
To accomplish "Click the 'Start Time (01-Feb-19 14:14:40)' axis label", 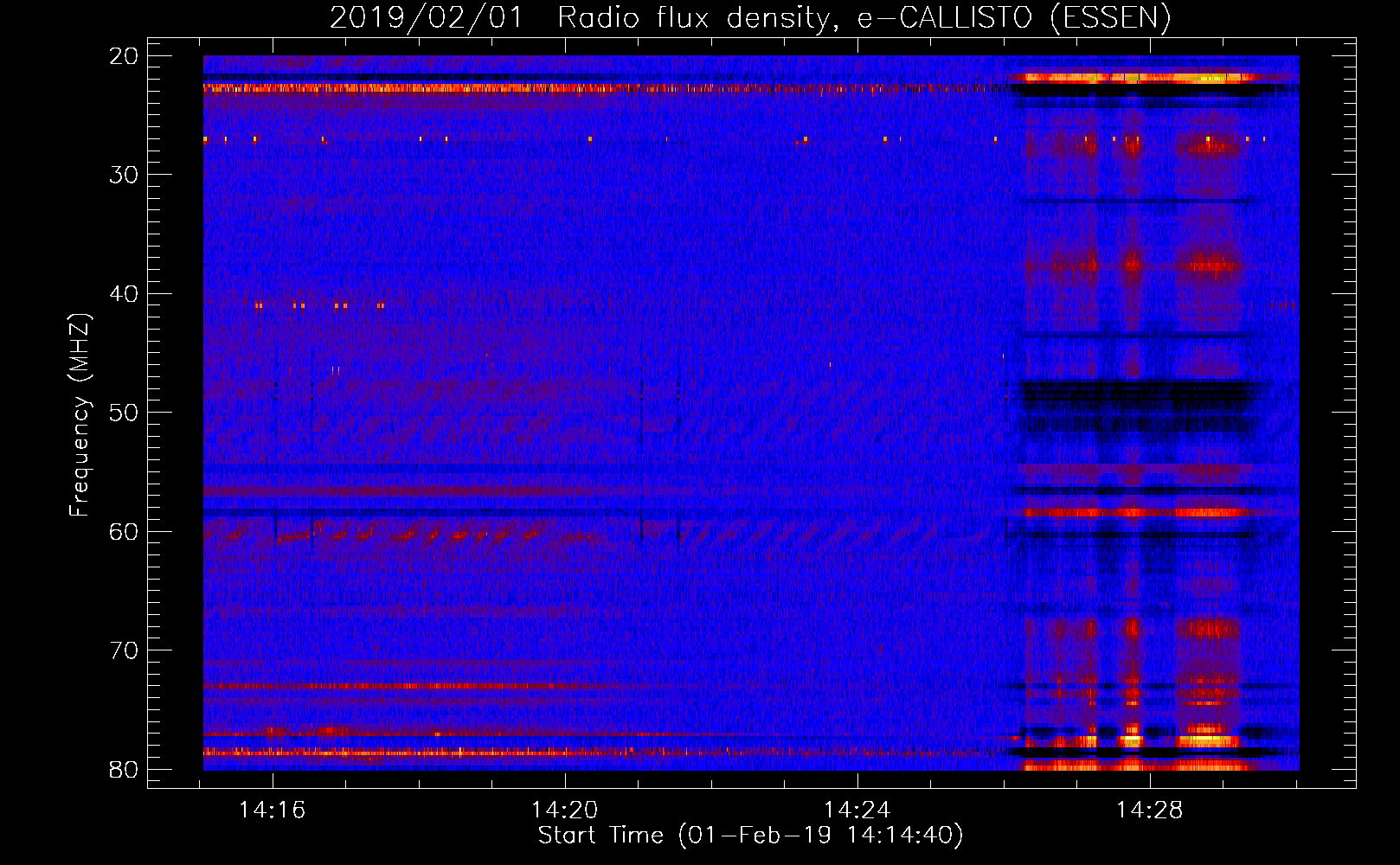I will coord(750,836).
